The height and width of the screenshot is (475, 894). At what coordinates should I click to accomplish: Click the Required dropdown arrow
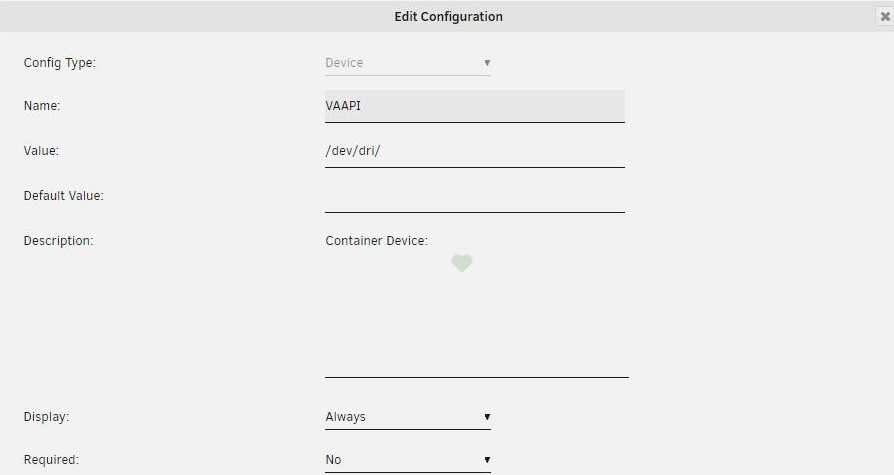click(x=487, y=460)
